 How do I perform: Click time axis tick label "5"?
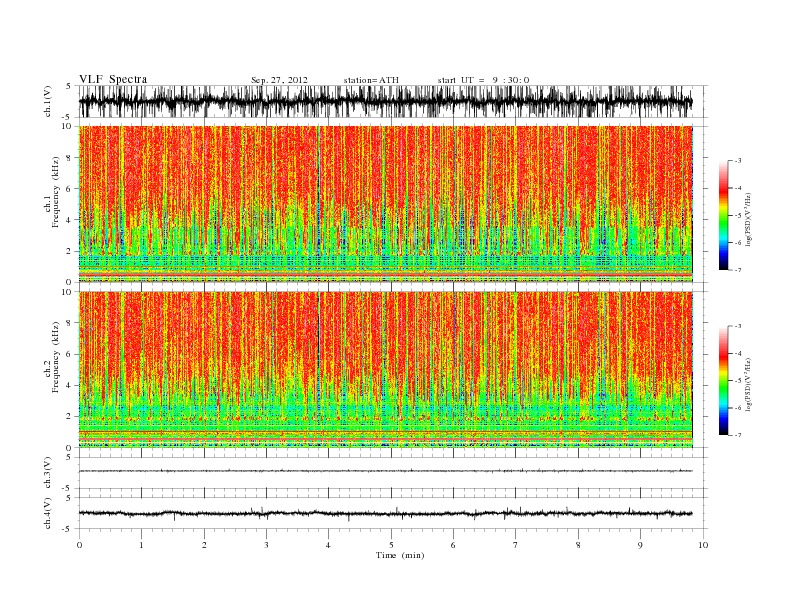click(391, 545)
